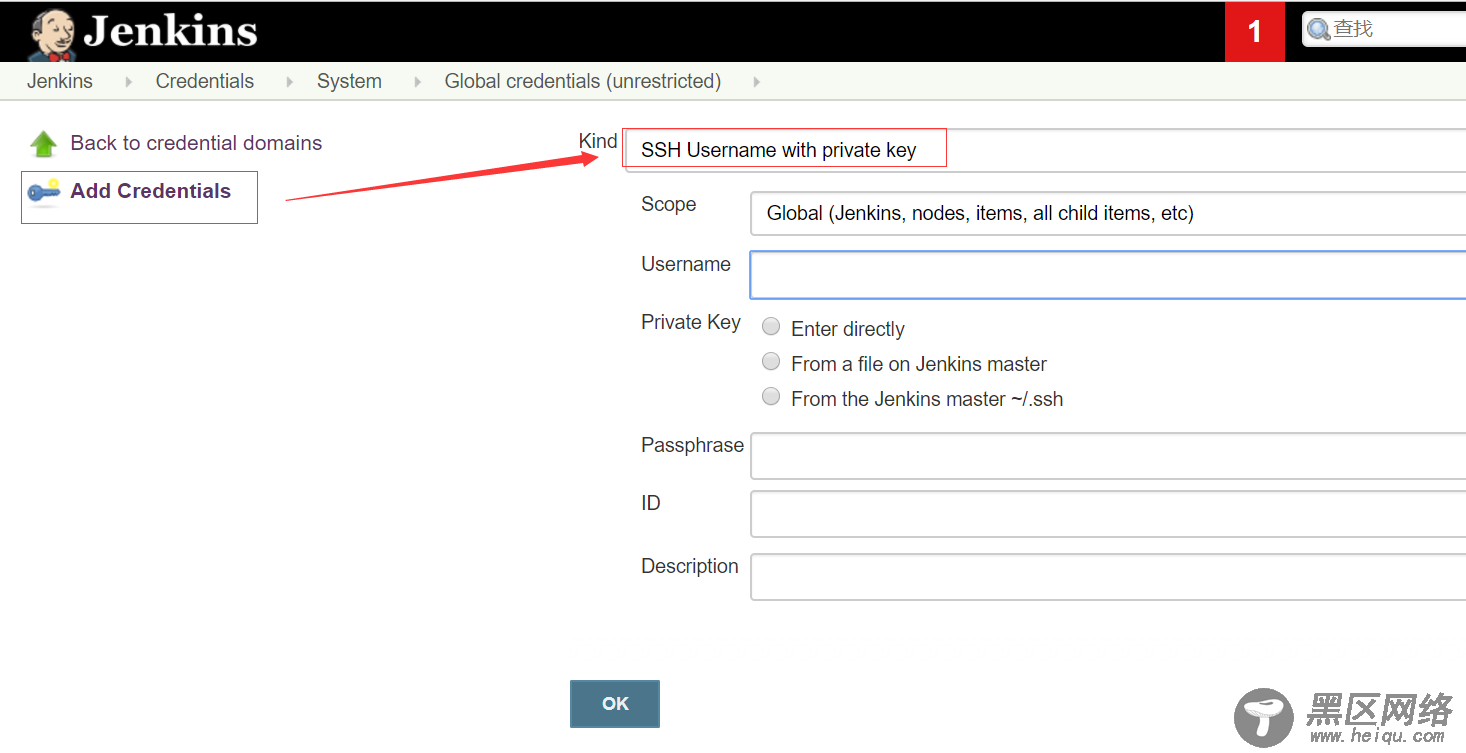Screen dimensions: 1466x753
Task: Open the Kind dropdown
Action: pyautogui.click(x=1045, y=150)
